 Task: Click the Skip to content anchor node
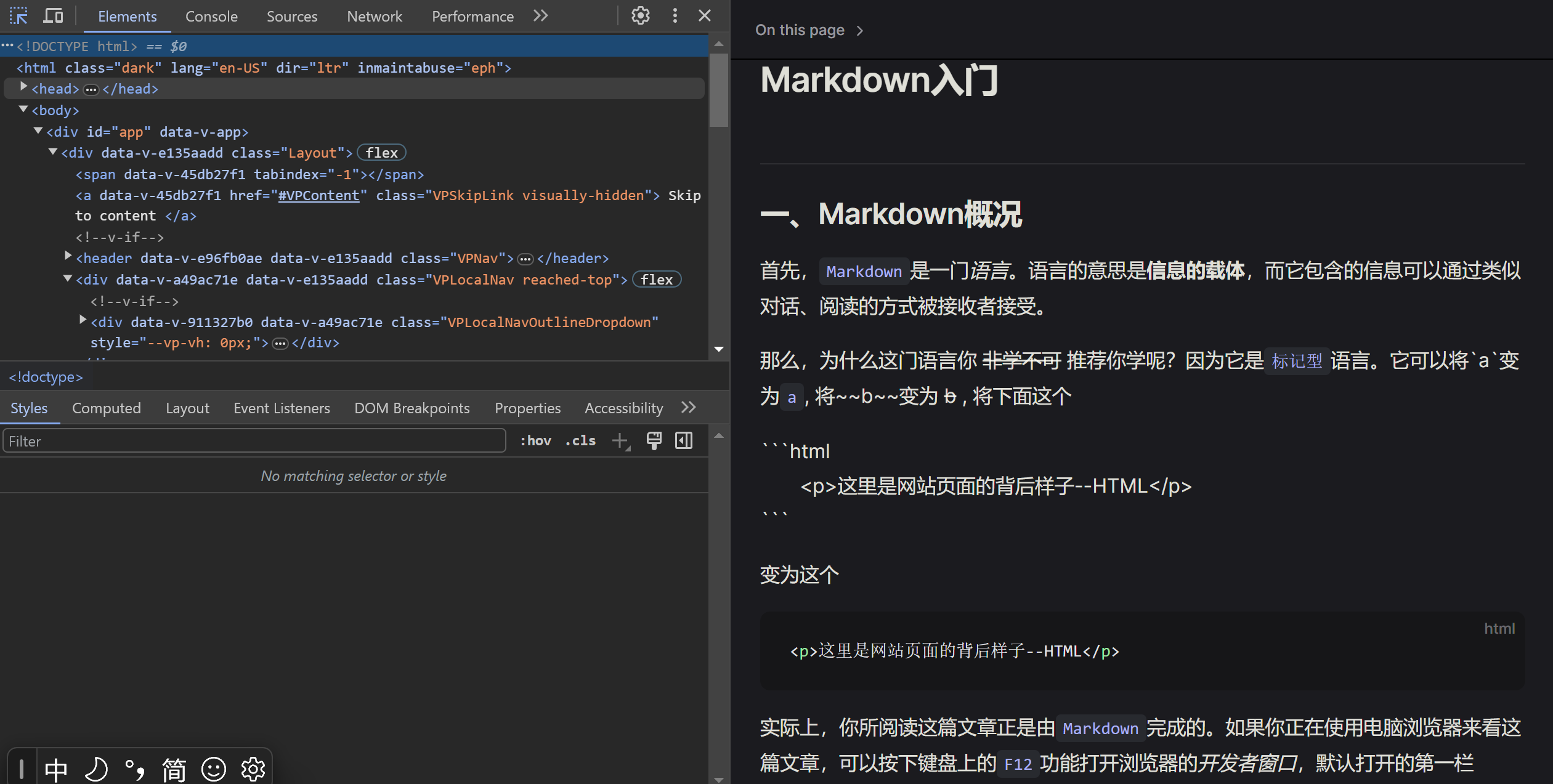[388, 206]
